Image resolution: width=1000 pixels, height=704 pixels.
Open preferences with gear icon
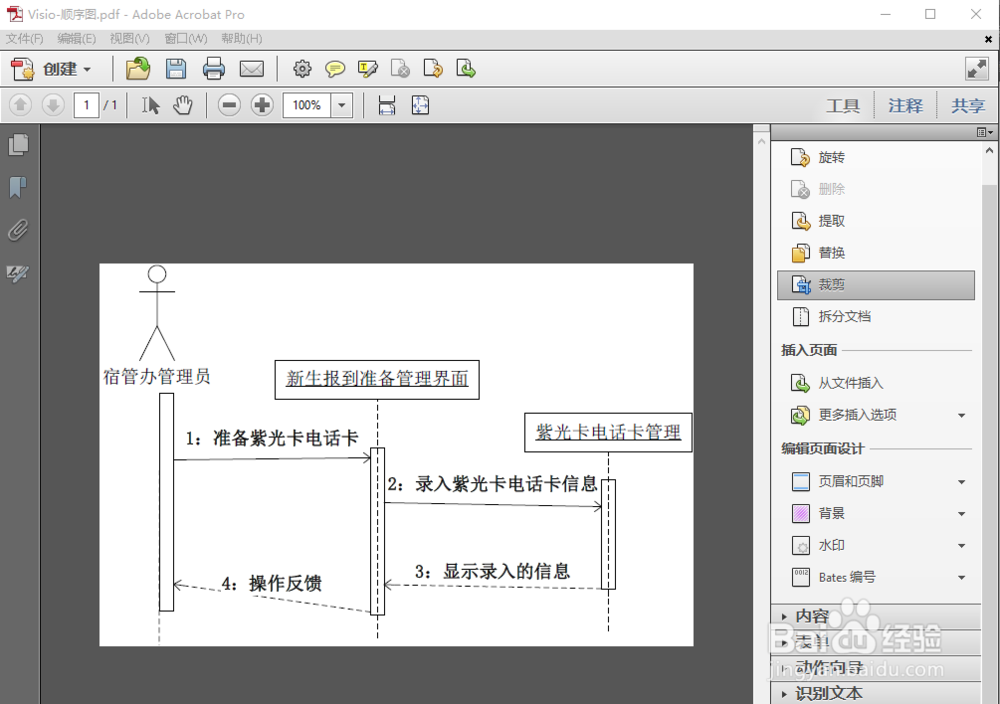point(302,69)
